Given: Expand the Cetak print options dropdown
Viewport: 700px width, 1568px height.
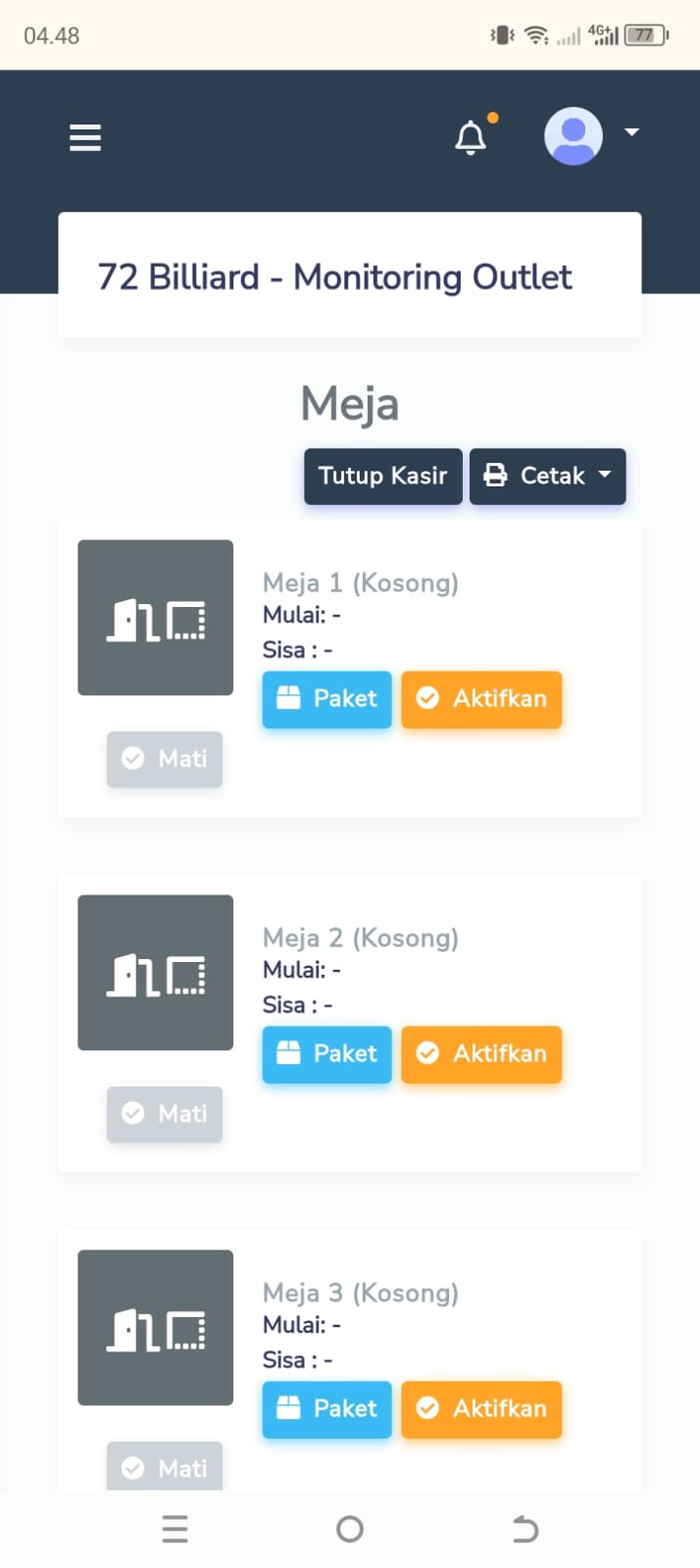Looking at the screenshot, I should pyautogui.click(x=547, y=476).
